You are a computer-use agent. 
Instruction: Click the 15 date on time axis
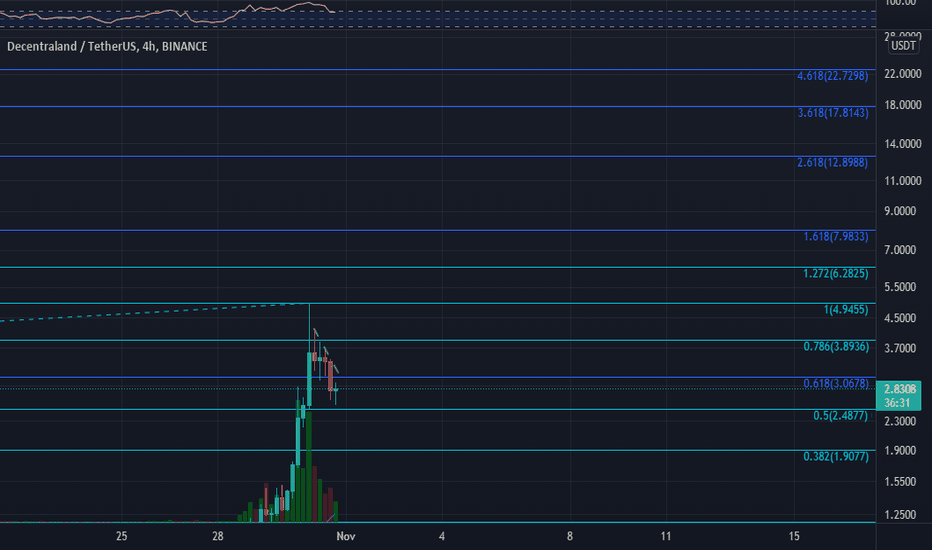(794, 536)
